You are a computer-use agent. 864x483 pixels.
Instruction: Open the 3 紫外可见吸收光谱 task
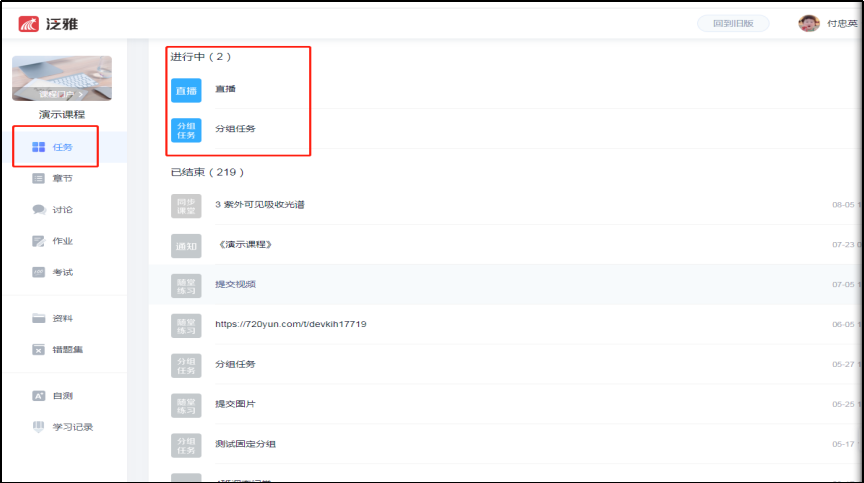pyautogui.click(x=259, y=205)
